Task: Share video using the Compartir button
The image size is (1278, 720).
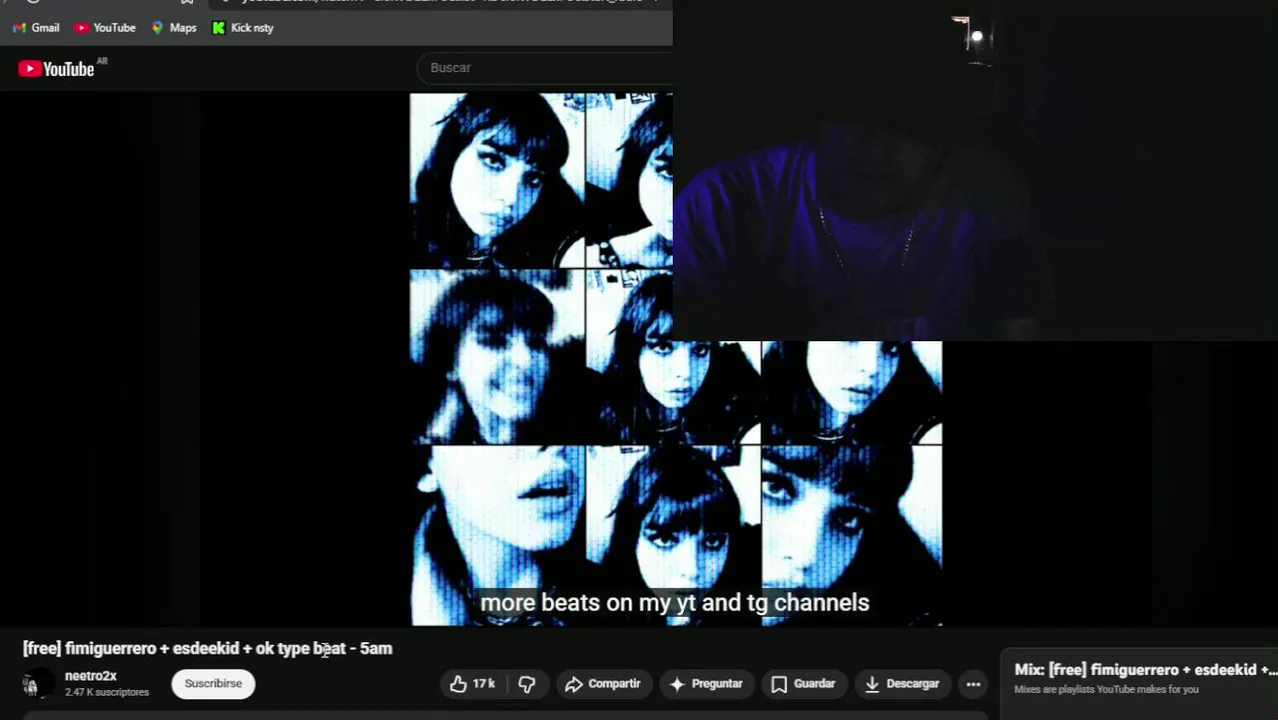Action: [602, 684]
